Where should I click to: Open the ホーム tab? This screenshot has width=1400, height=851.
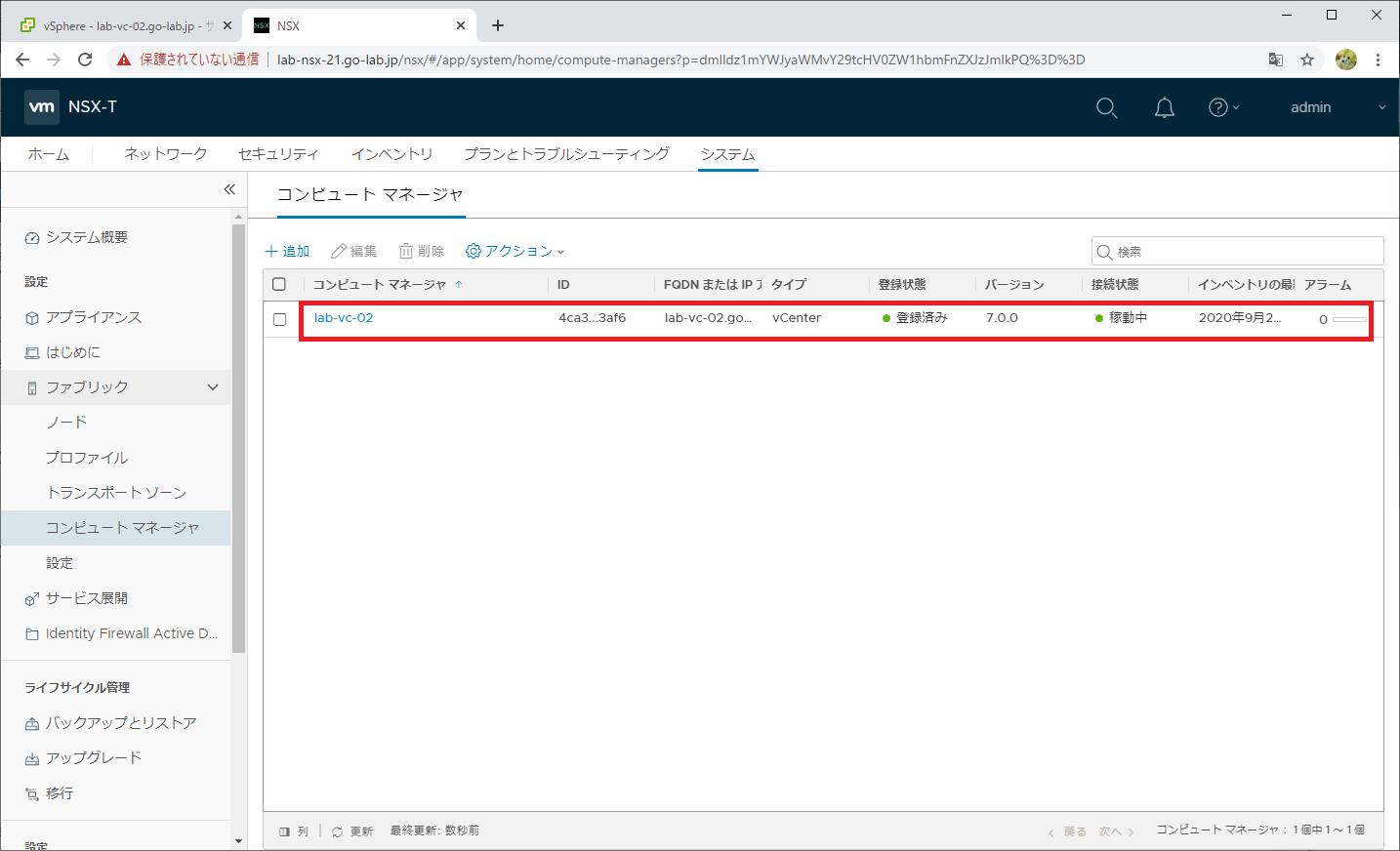48,154
